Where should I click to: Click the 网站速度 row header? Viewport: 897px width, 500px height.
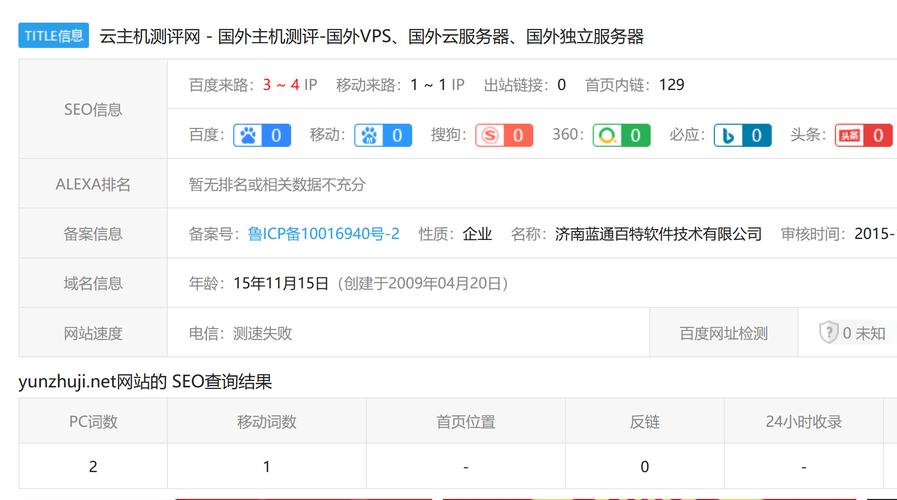pyautogui.click(x=93, y=333)
